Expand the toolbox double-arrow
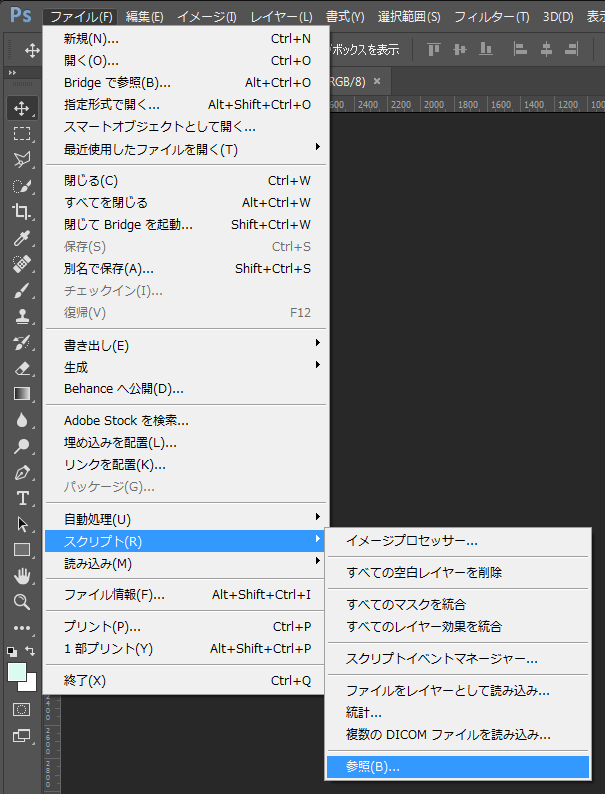 coord(12,73)
